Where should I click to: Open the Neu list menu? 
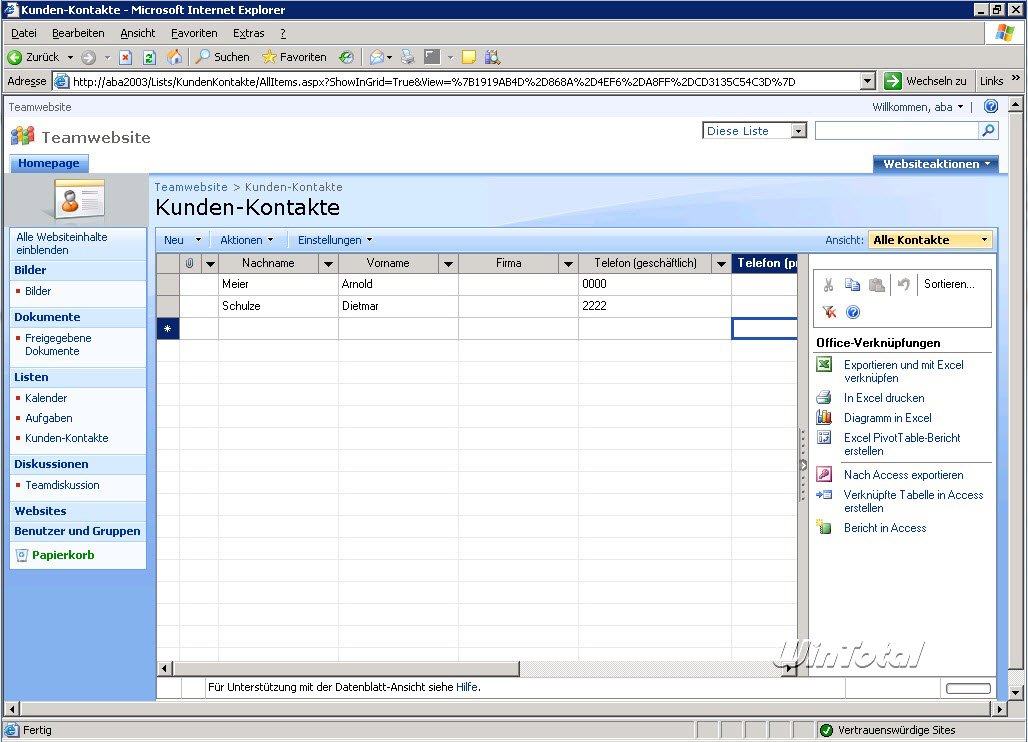182,240
